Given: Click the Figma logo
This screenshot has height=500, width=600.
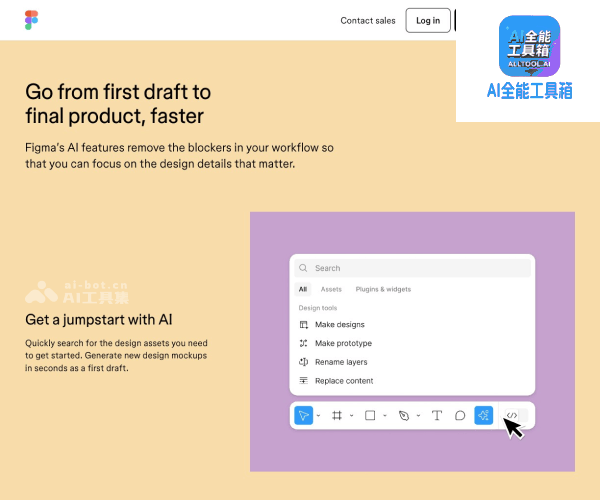Looking at the screenshot, I should click(x=31, y=20).
